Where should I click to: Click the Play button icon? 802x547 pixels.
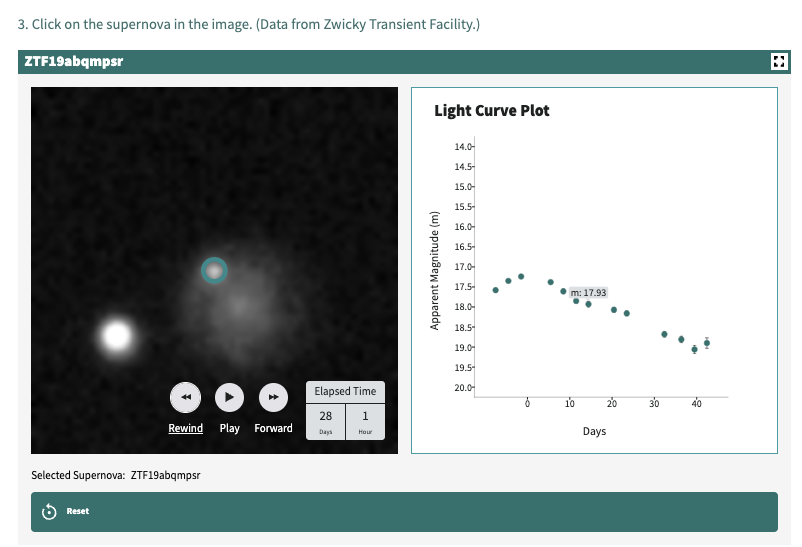point(229,397)
